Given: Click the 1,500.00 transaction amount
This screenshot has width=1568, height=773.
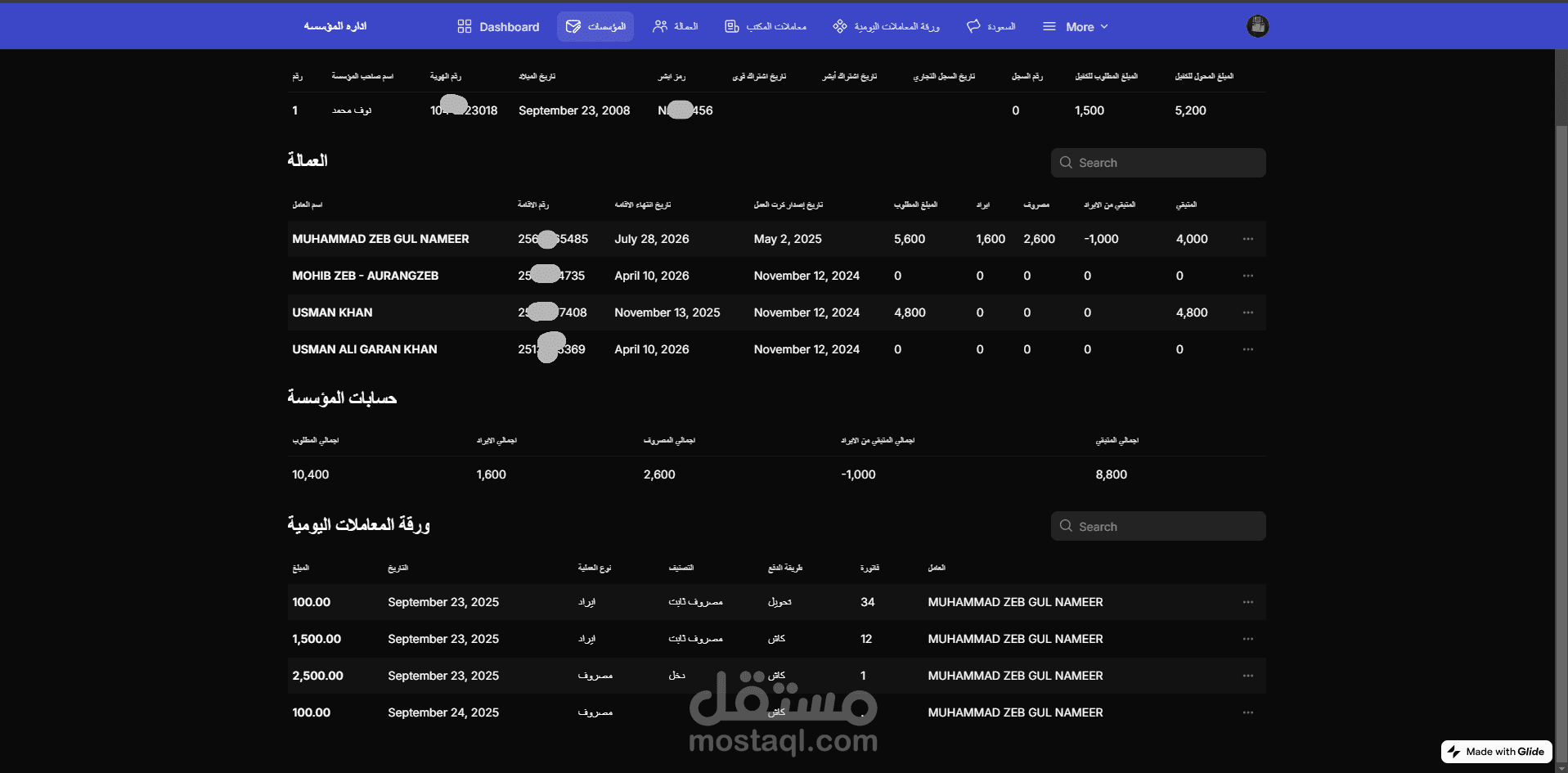Looking at the screenshot, I should [317, 639].
